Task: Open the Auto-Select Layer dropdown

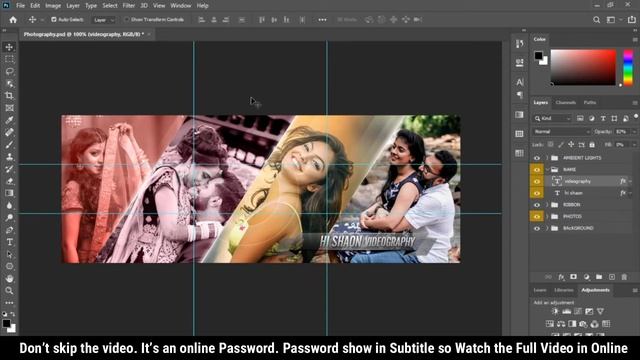Action: point(103,20)
